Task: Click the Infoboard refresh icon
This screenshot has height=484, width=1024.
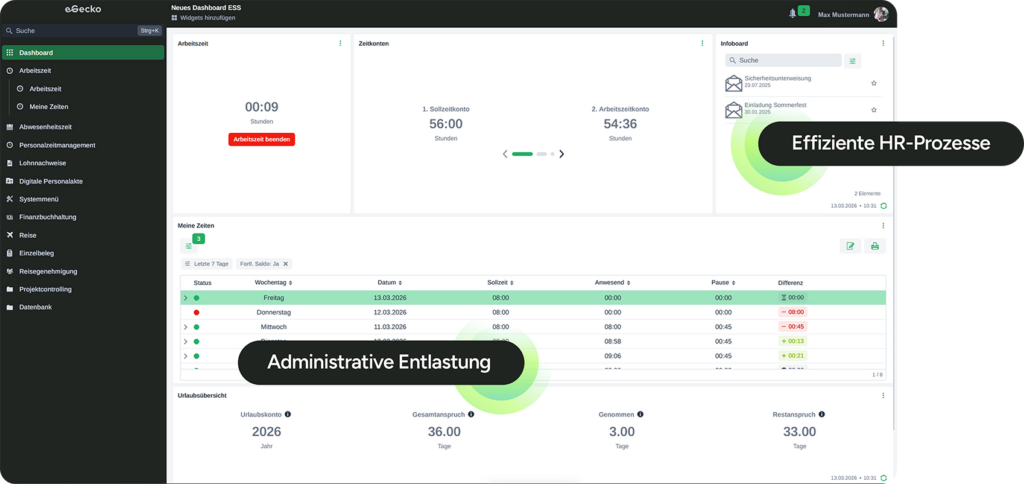Action: (x=884, y=206)
